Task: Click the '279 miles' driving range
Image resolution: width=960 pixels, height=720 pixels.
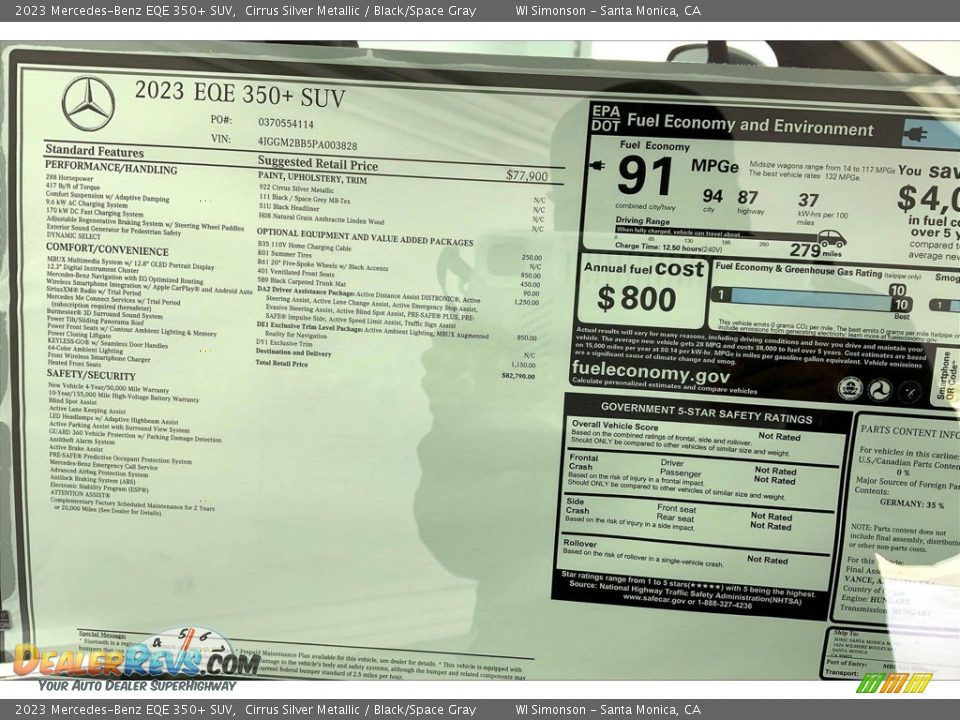Action: 816,250
